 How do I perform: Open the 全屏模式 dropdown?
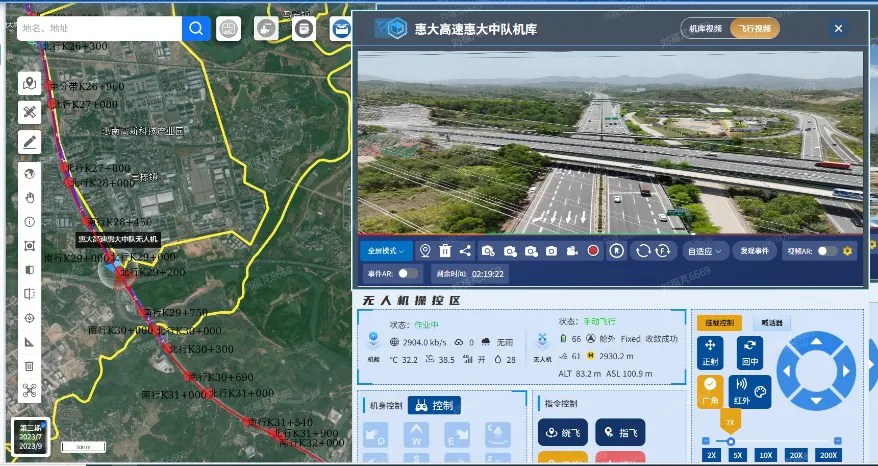tap(386, 250)
